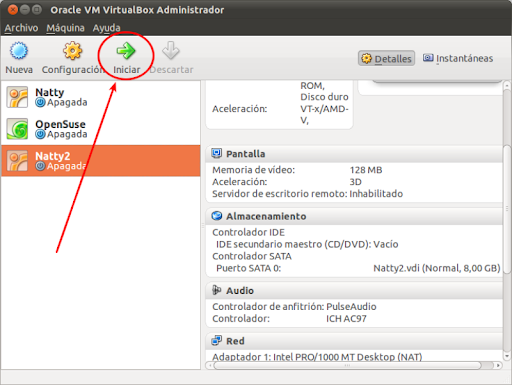Click the Pantalla monitor icon

pos(217,153)
